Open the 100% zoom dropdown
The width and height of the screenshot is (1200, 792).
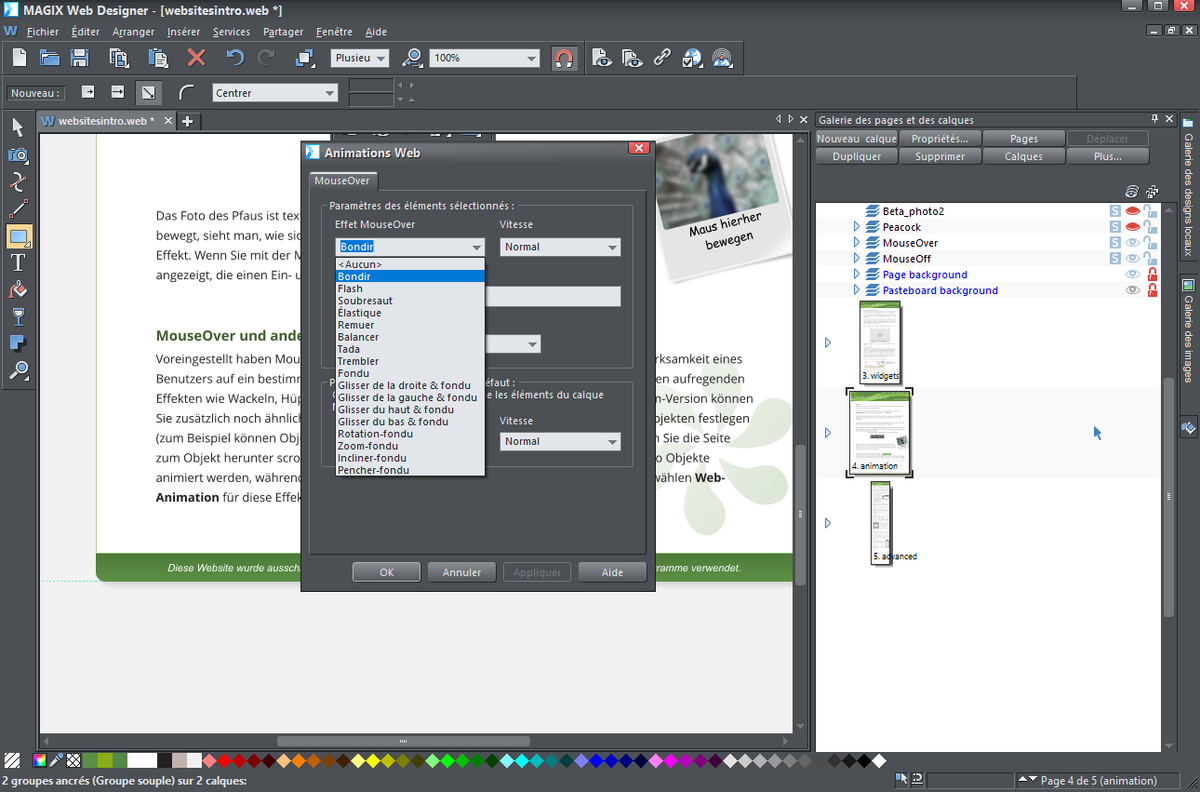(484, 58)
